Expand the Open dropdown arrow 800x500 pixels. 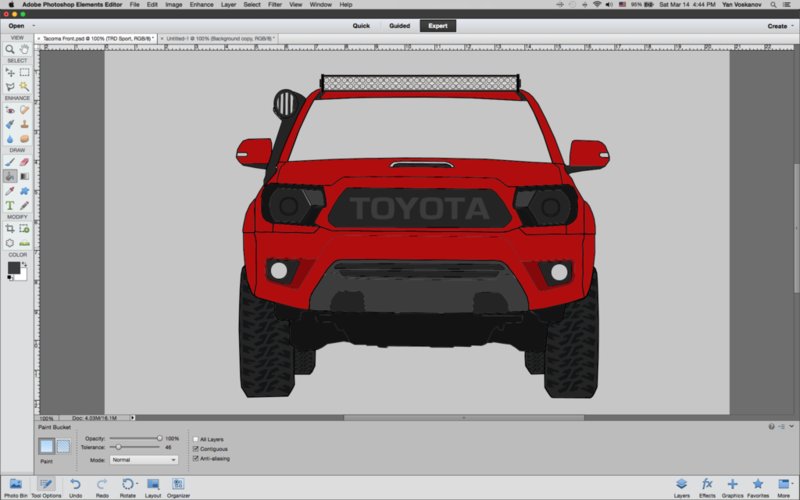click(x=34, y=26)
